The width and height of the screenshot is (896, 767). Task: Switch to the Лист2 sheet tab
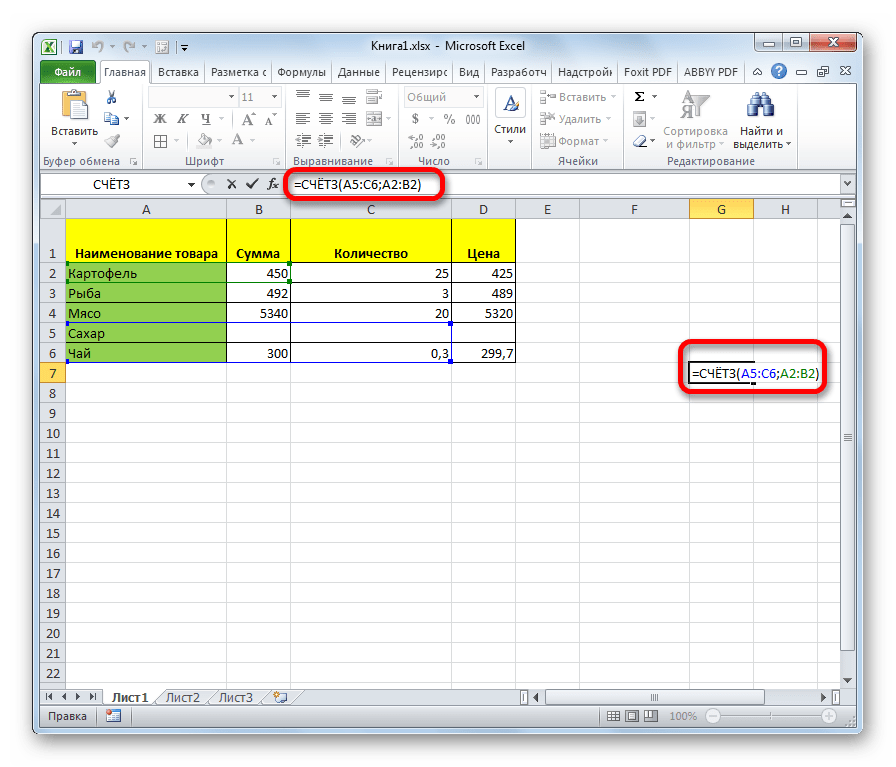coord(183,697)
